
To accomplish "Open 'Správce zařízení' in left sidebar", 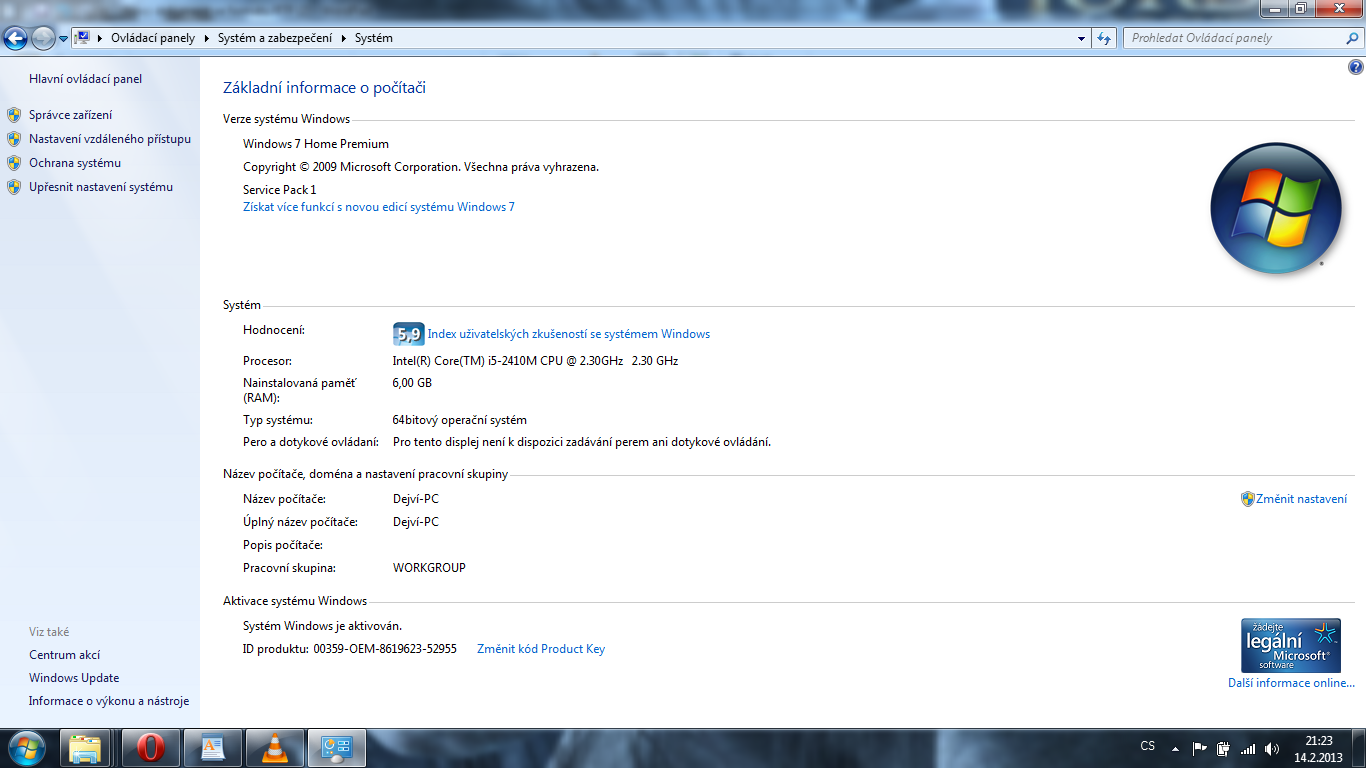I will tap(70, 115).
